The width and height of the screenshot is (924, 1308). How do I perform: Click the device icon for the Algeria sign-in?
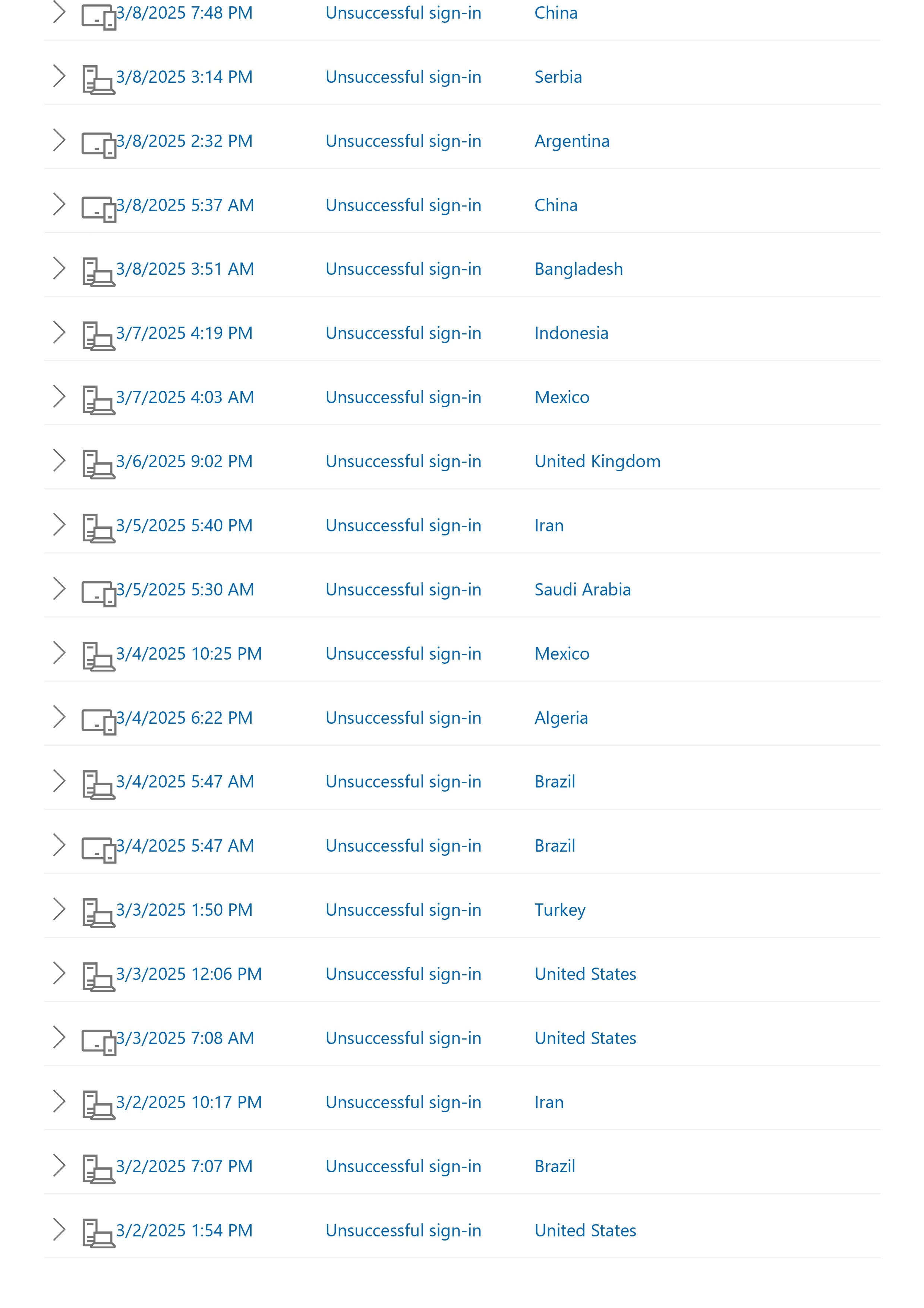(x=98, y=721)
